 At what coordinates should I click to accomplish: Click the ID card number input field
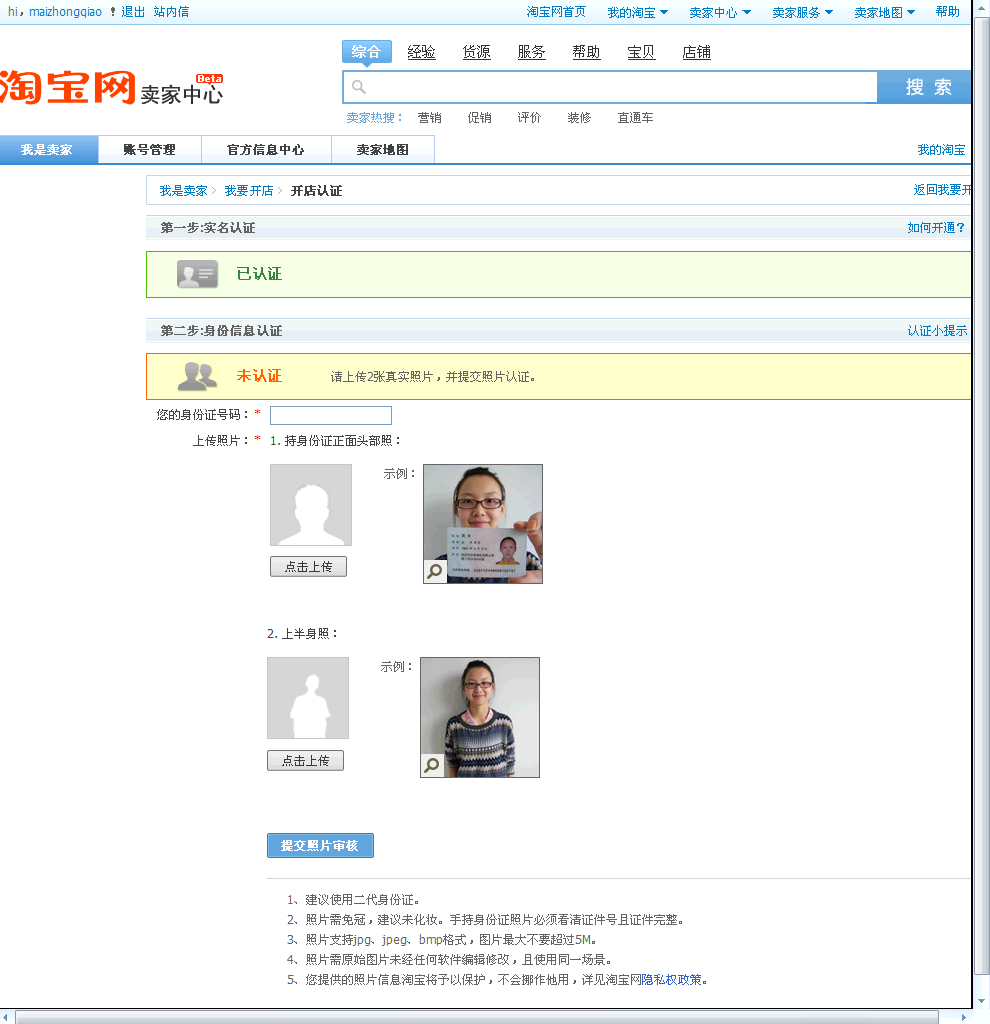pyautogui.click(x=331, y=415)
